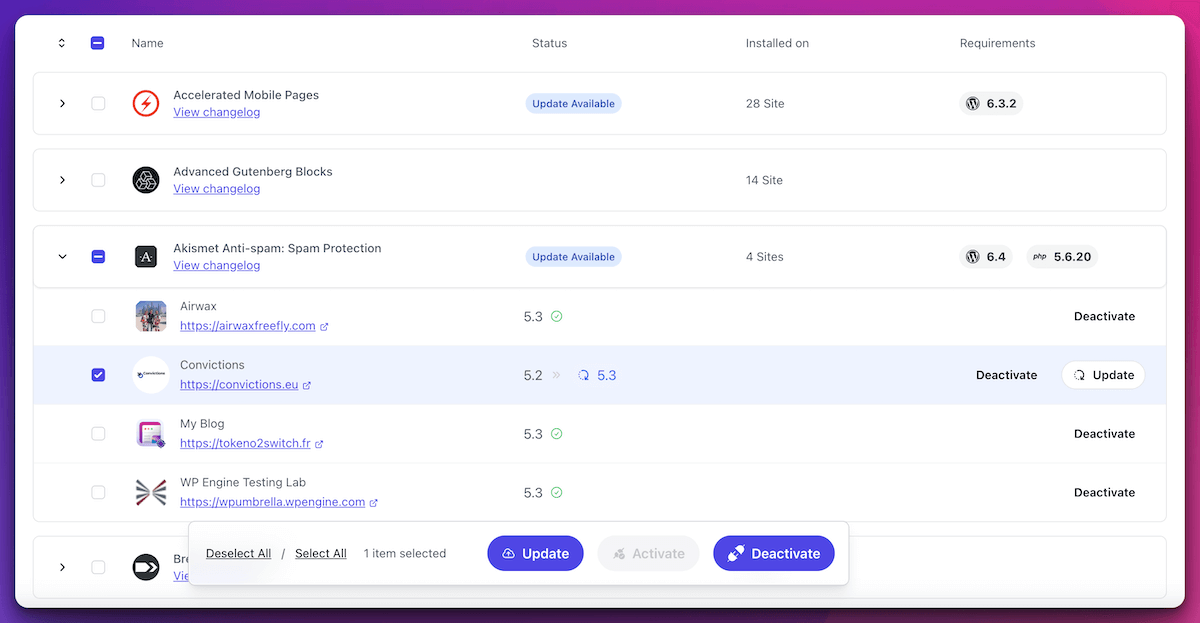Image resolution: width=1200 pixels, height=623 pixels.
Task: Expand the Advanced Gutenberg Blocks row
Action: click(x=62, y=180)
